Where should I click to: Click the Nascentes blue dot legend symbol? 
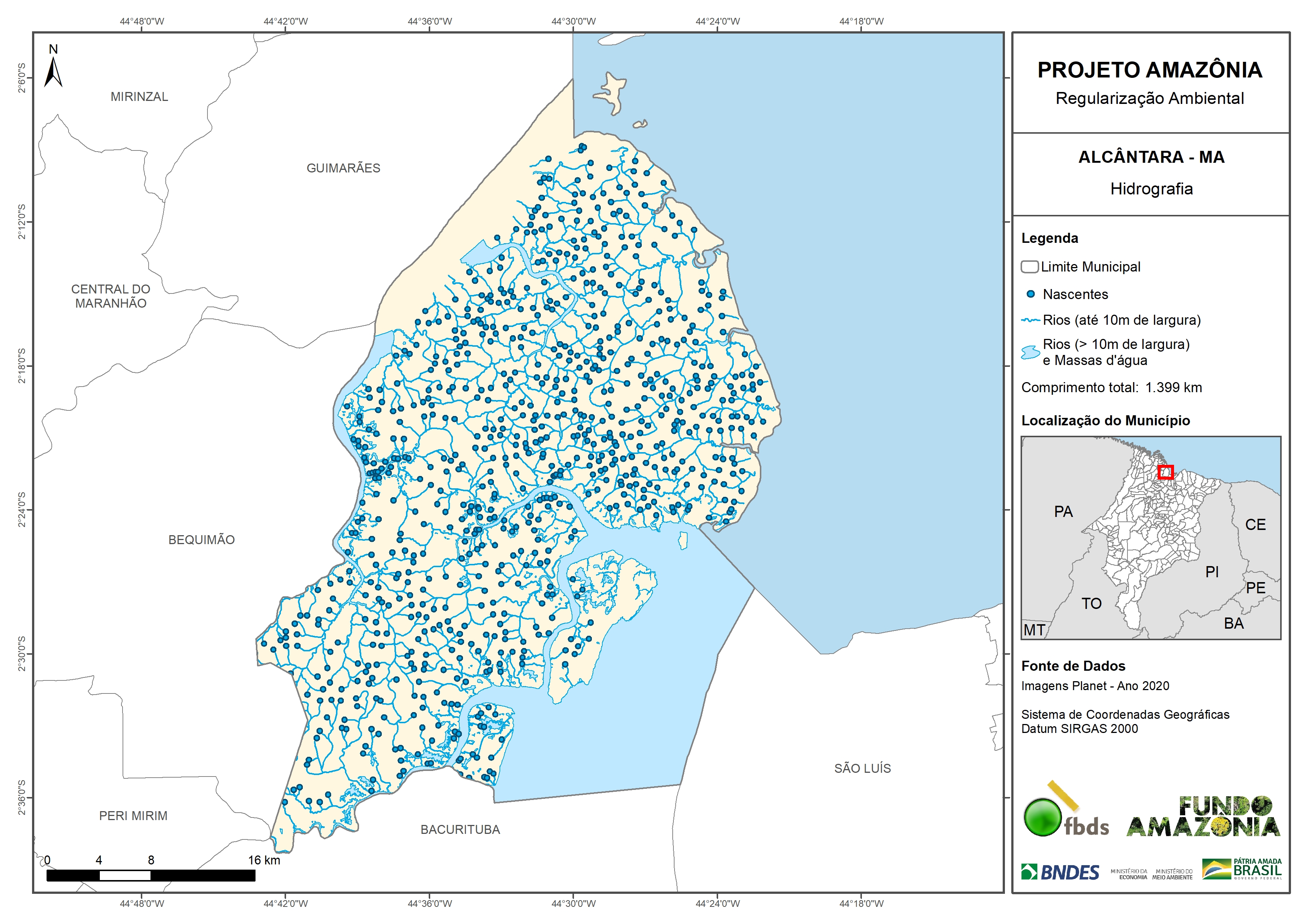tap(1030, 294)
